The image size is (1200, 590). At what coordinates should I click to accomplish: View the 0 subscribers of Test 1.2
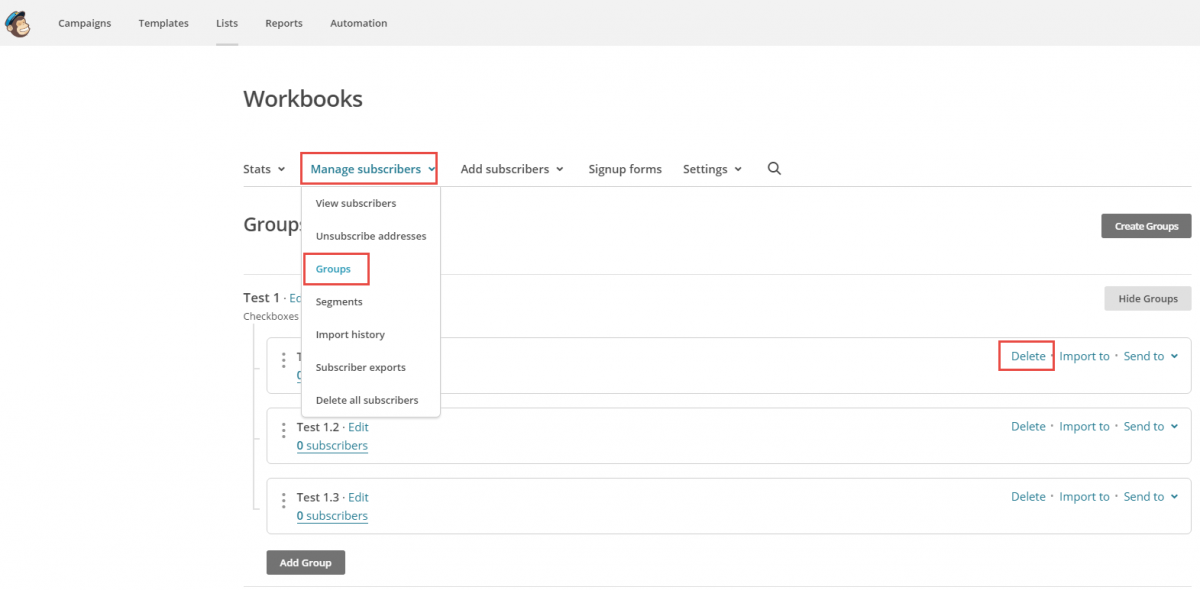pos(332,446)
